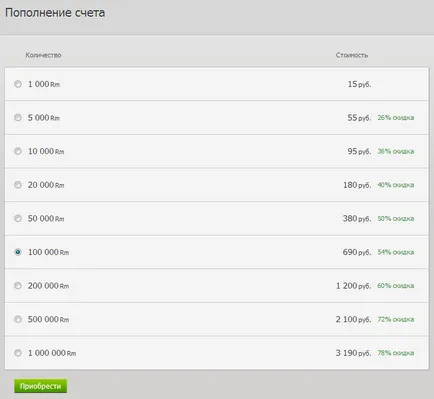Click the 55 руб. price
The width and height of the screenshot is (434, 399).
click(x=359, y=118)
